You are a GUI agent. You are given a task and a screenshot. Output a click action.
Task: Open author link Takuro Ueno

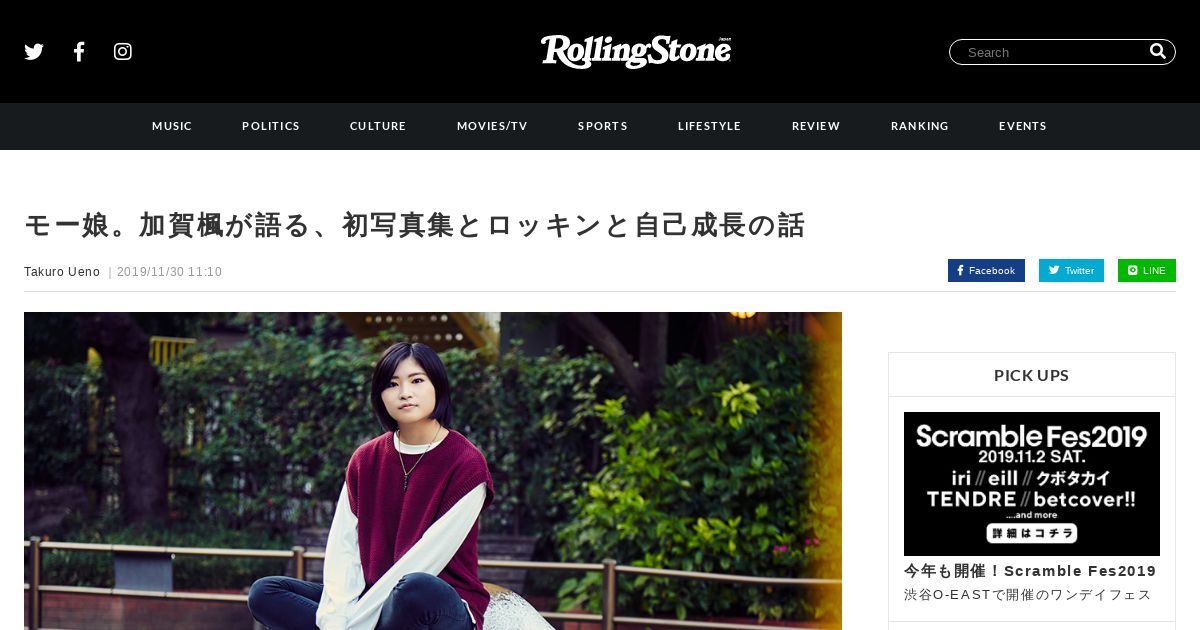click(x=62, y=272)
